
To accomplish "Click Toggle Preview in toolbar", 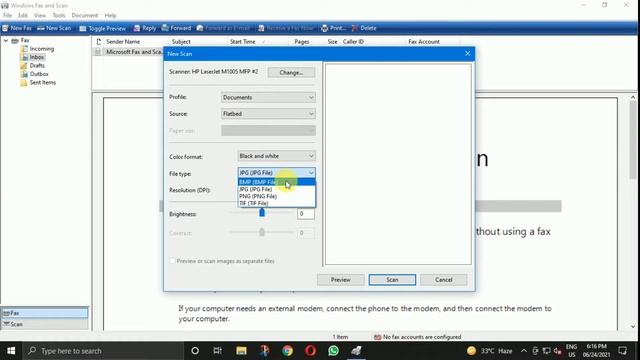I will coord(102,28).
